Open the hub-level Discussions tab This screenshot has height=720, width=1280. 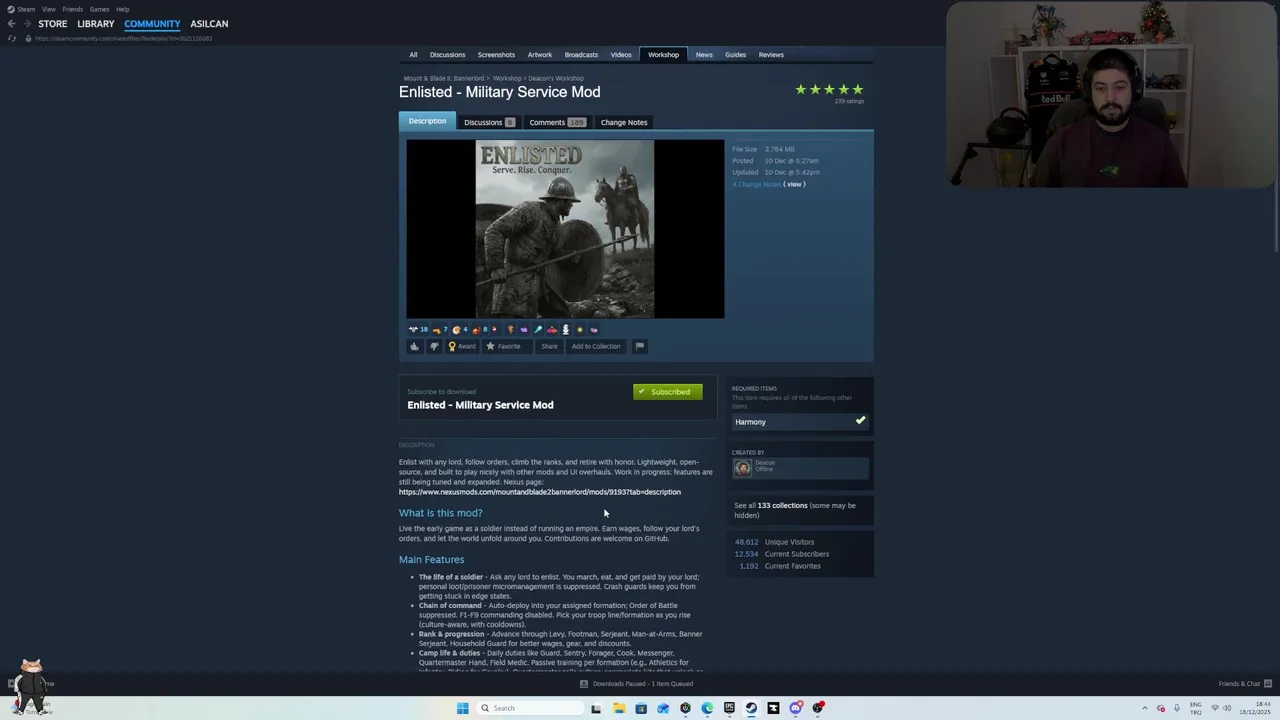[447, 55]
